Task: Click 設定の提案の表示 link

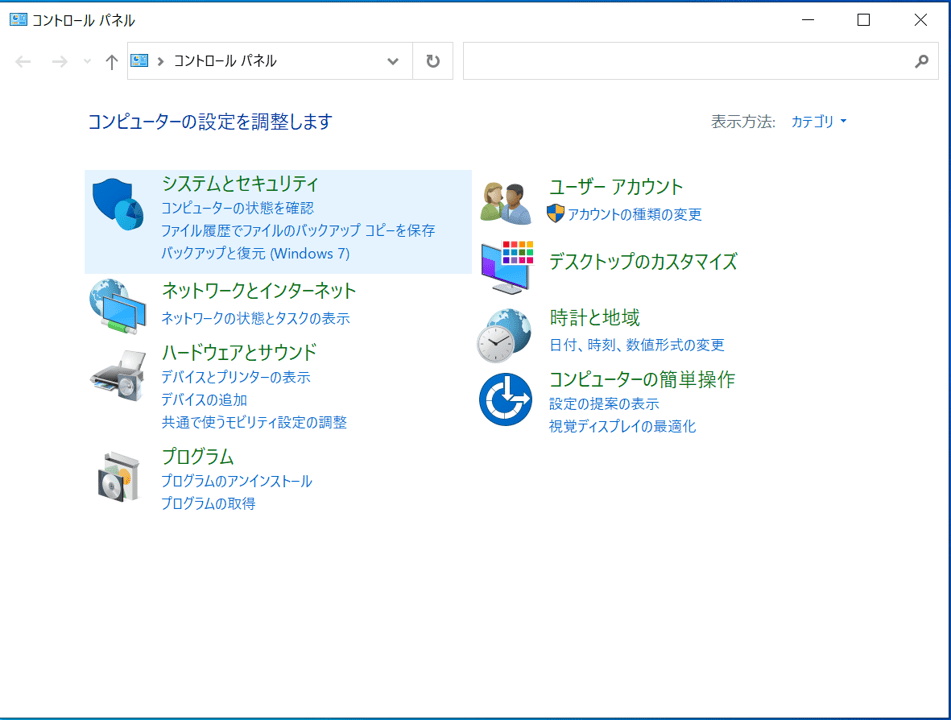Action: pyautogui.click(x=604, y=404)
